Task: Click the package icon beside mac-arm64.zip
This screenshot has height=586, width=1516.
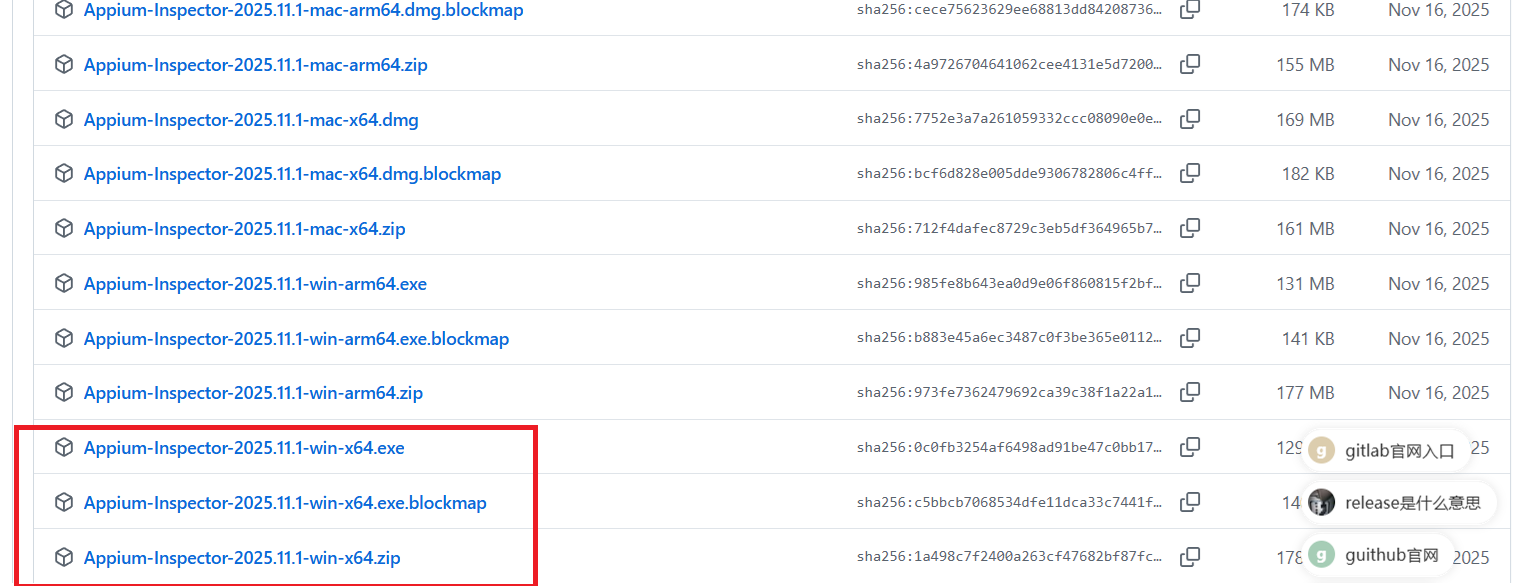Action: (64, 64)
